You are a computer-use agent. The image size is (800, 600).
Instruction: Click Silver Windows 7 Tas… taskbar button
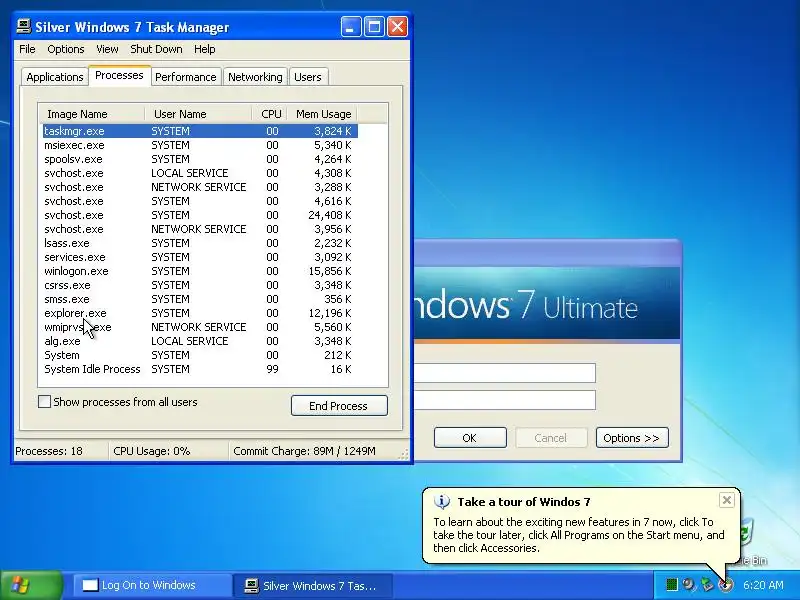point(313,585)
